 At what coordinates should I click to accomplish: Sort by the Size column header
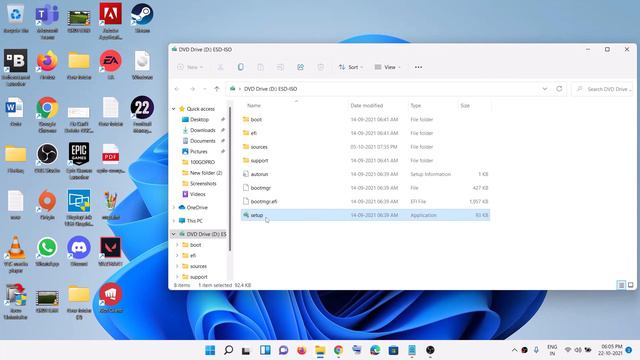point(465,105)
